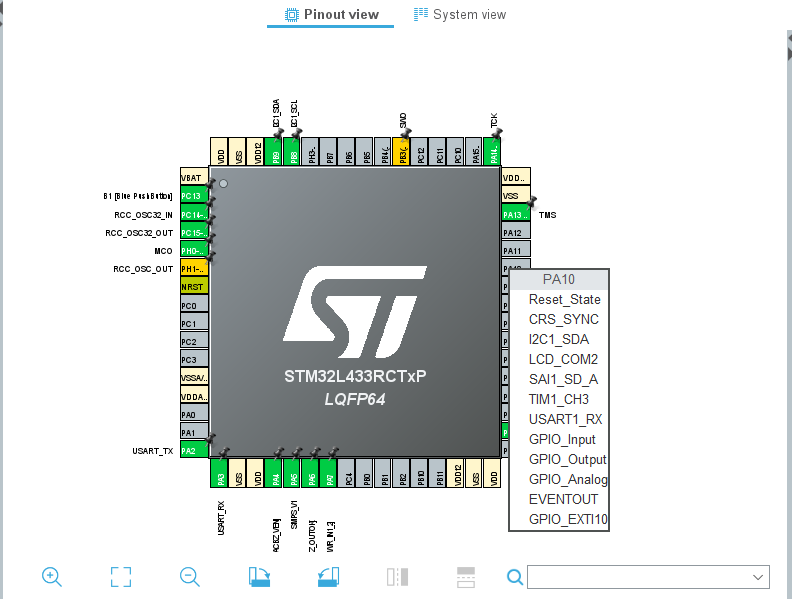This screenshot has height=599, width=792.
Task: Click the PC0 pin
Action: [194, 306]
